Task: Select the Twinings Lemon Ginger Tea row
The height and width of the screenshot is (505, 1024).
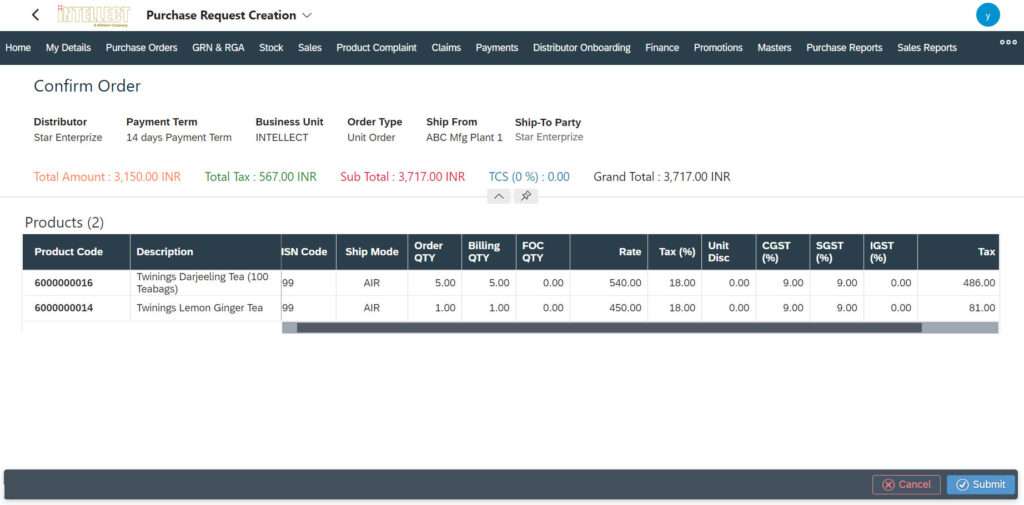Action: click(199, 308)
